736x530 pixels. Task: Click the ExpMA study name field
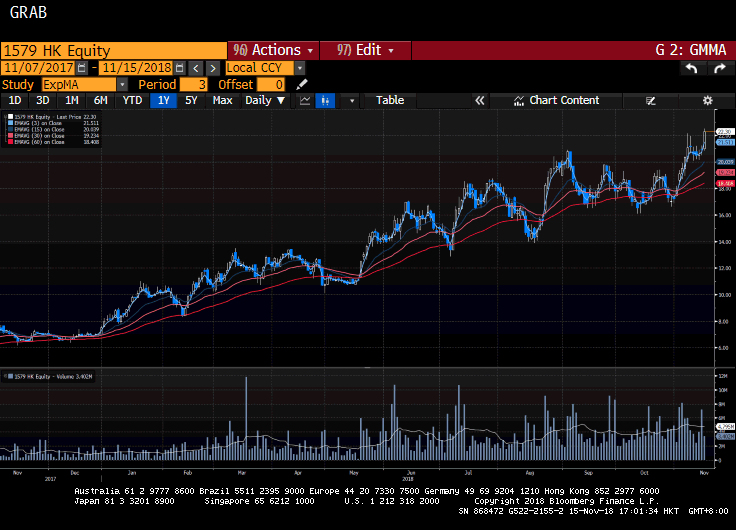point(78,84)
